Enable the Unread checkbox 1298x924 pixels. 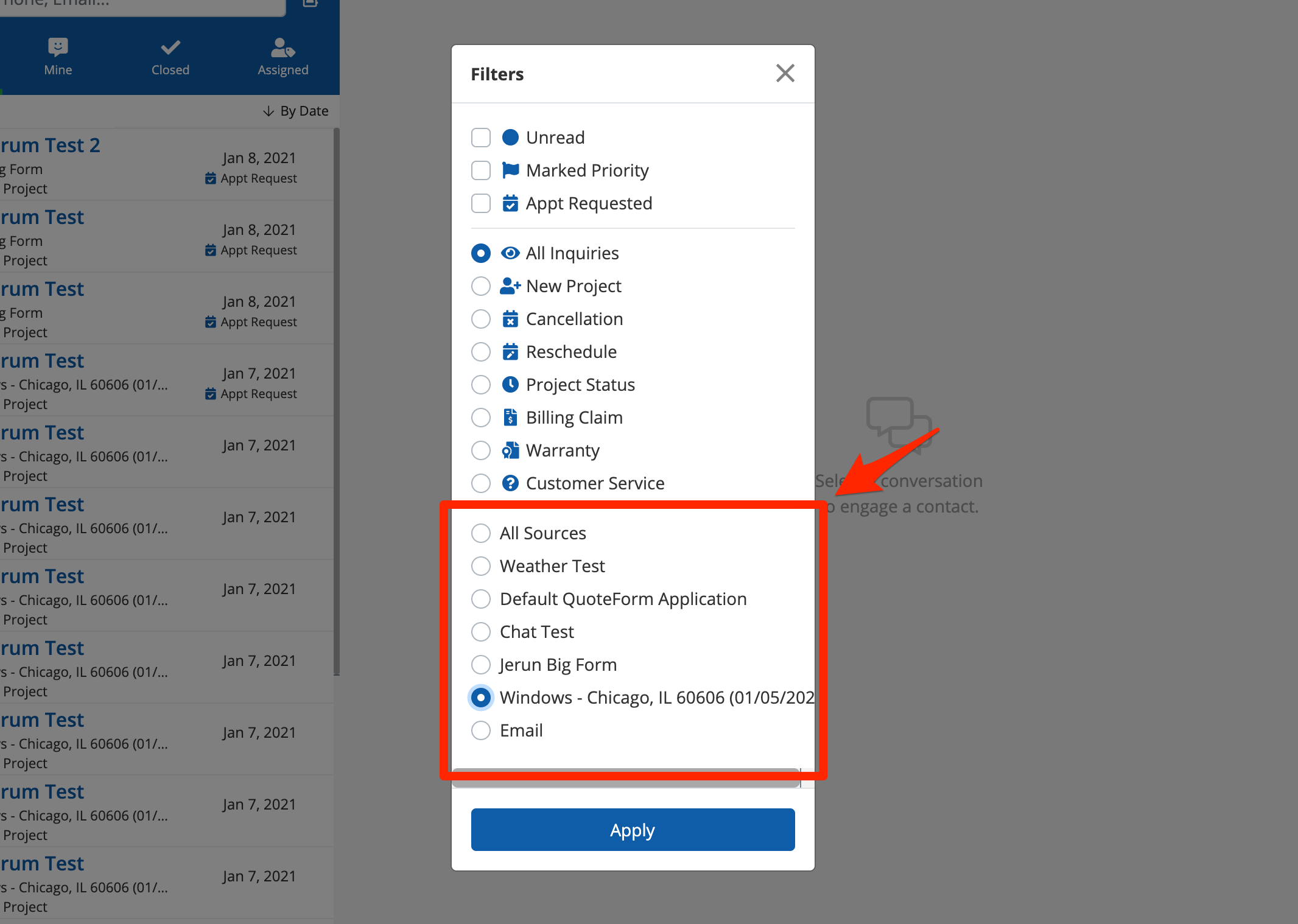click(x=481, y=138)
